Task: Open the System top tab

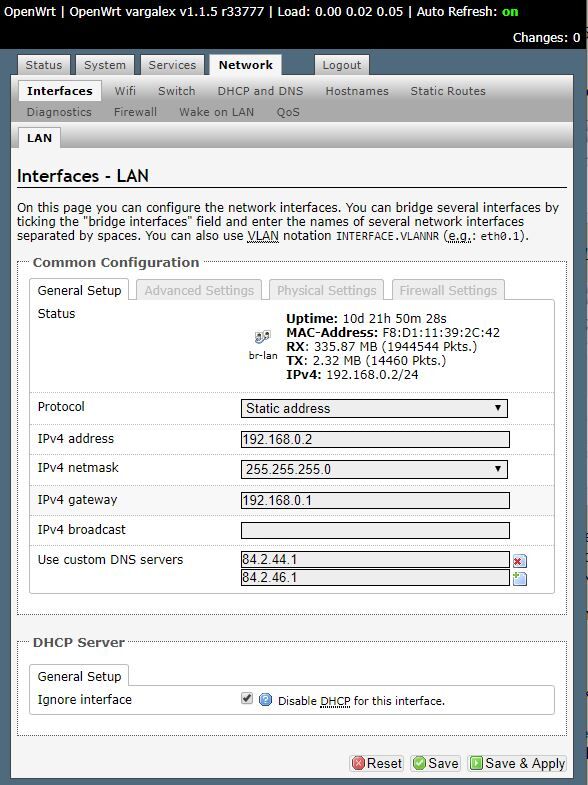Action: tap(105, 65)
